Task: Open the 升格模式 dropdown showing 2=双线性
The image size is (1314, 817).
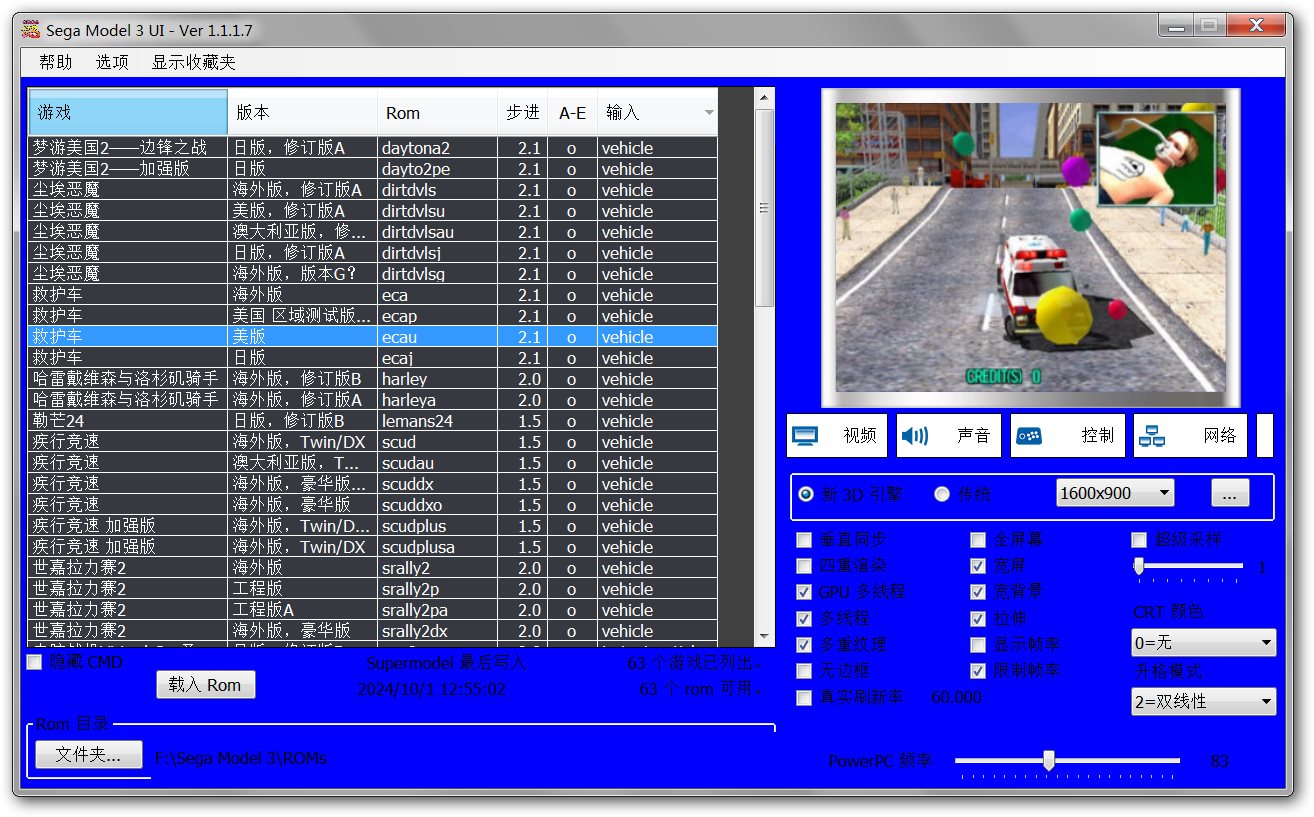Action: (x=1203, y=702)
